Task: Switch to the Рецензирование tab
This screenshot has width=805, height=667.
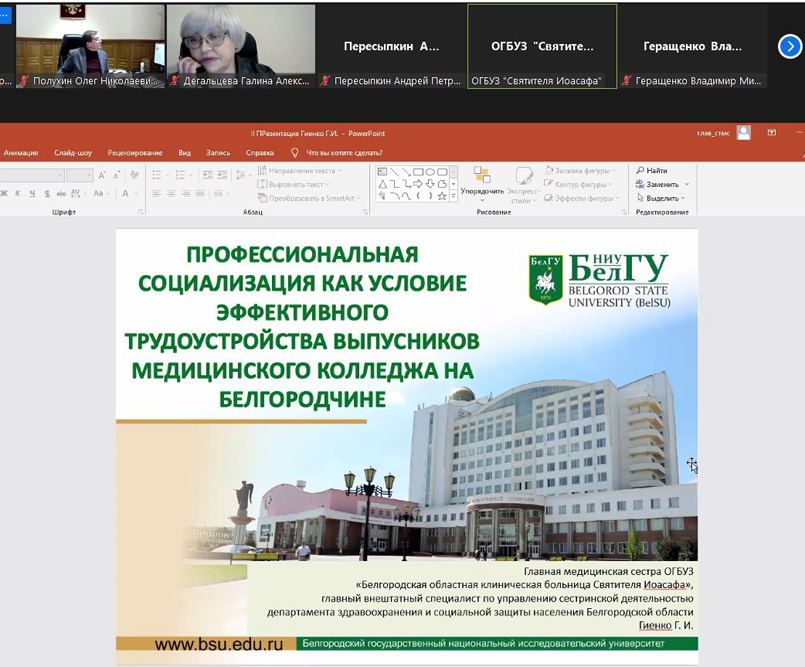Action: (135, 153)
